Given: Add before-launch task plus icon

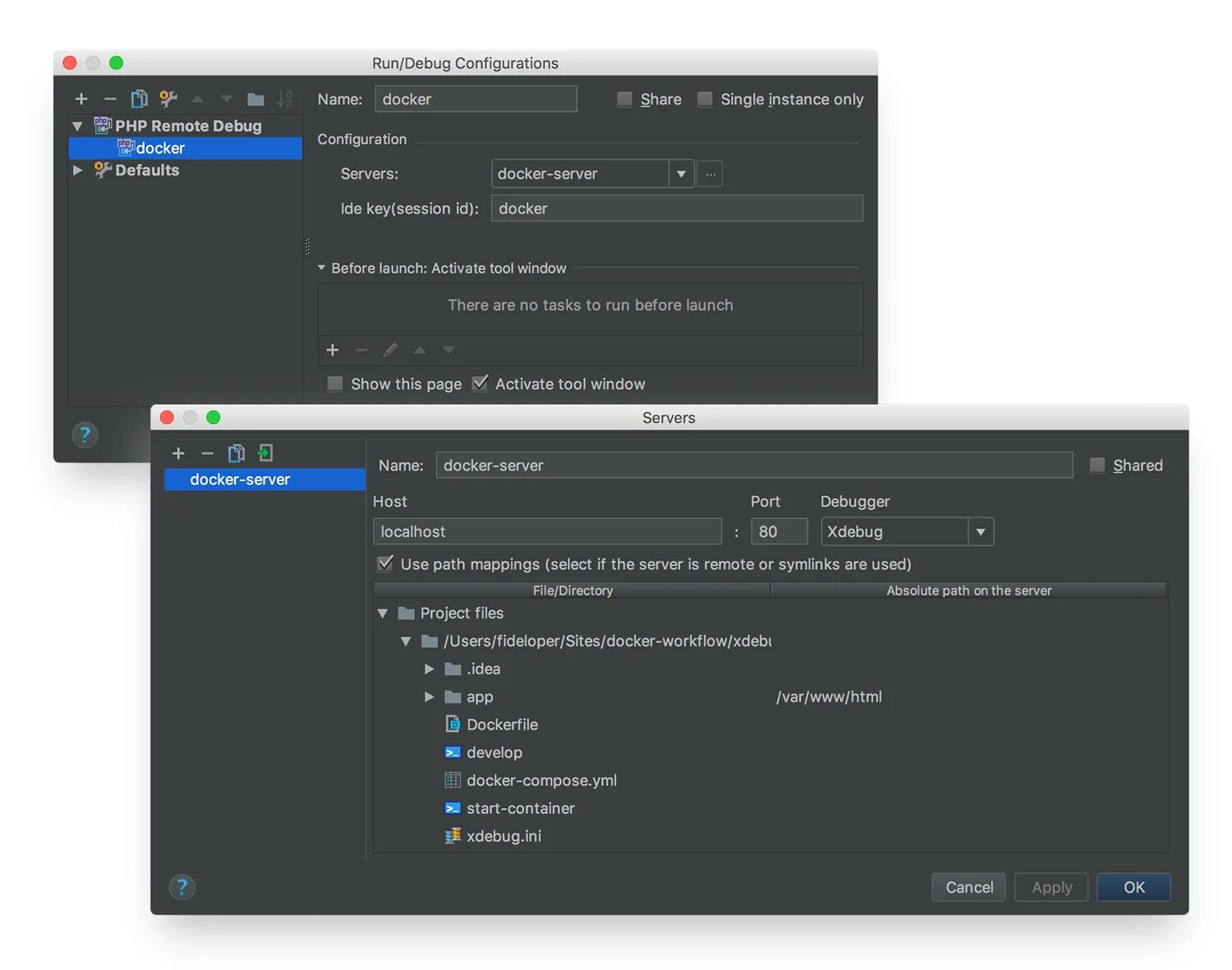Looking at the screenshot, I should pyautogui.click(x=333, y=350).
